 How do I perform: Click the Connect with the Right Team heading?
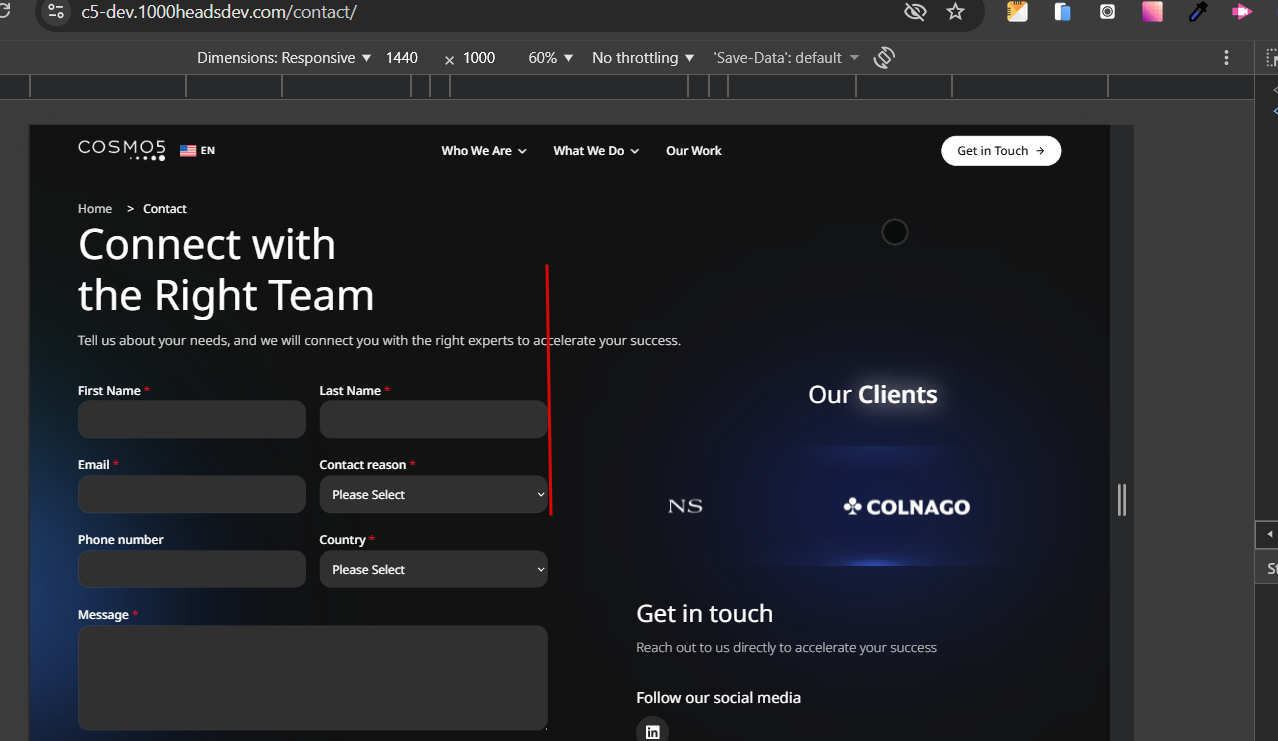click(x=226, y=270)
